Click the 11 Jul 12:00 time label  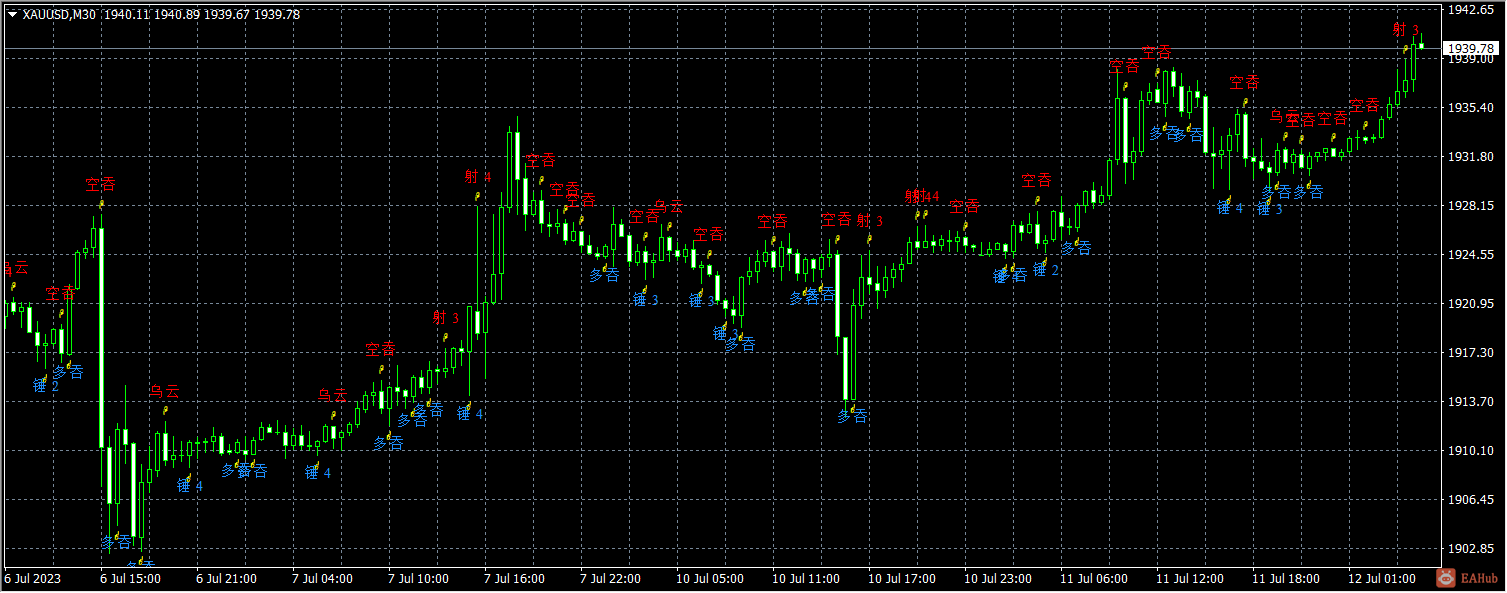(x=1190, y=579)
